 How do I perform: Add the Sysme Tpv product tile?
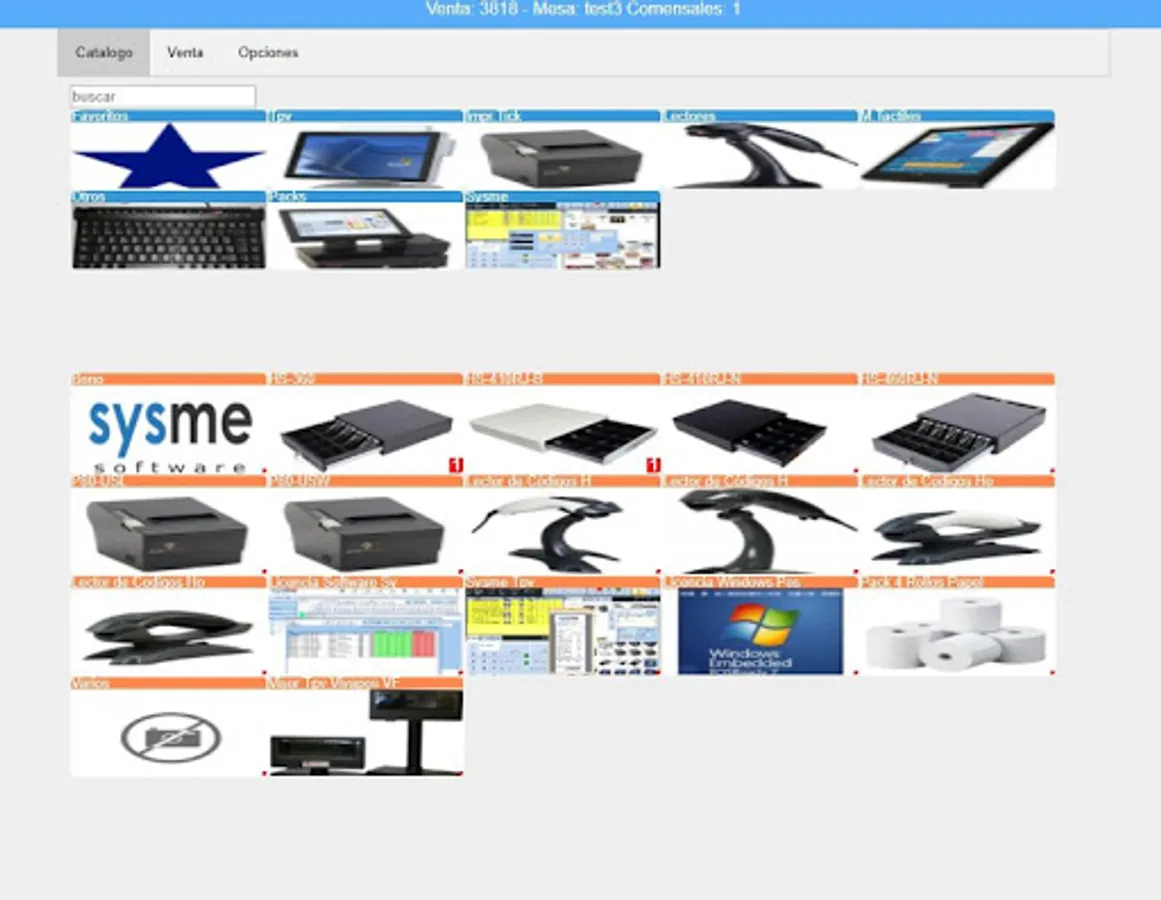coord(563,626)
